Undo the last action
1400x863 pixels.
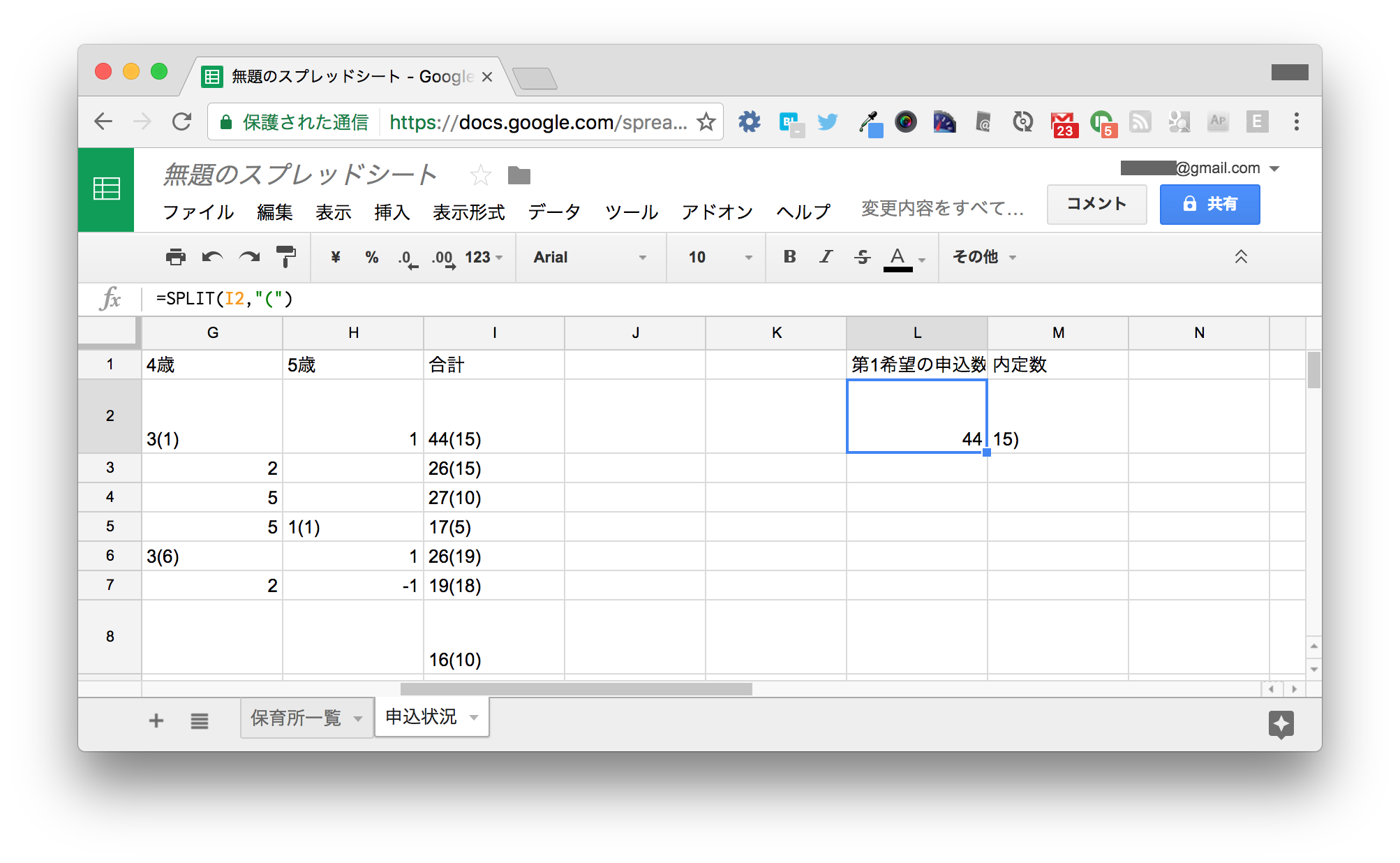(x=212, y=257)
